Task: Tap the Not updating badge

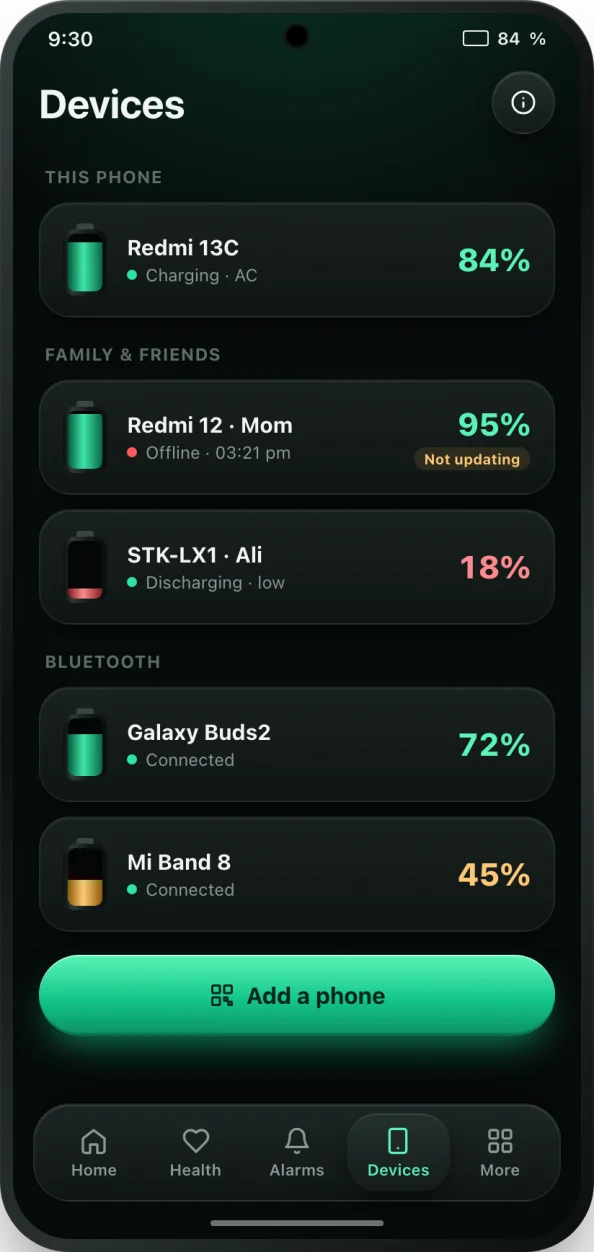Action: pyautogui.click(x=472, y=459)
